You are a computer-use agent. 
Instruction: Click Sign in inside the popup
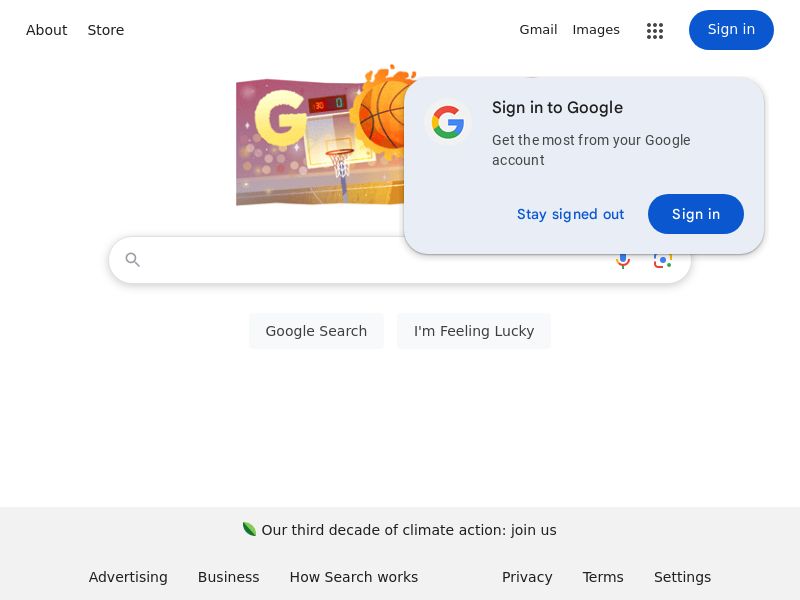pyautogui.click(x=696, y=214)
